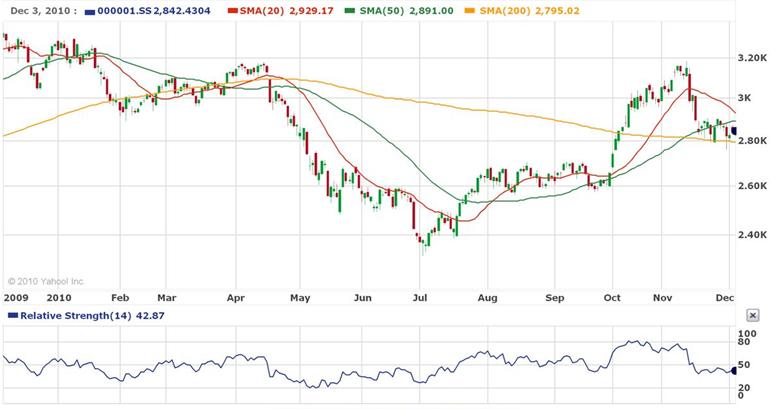Click the 2009 label on time axis
The width and height of the screenshot is (778, 409).
click(x=16, y=297)
